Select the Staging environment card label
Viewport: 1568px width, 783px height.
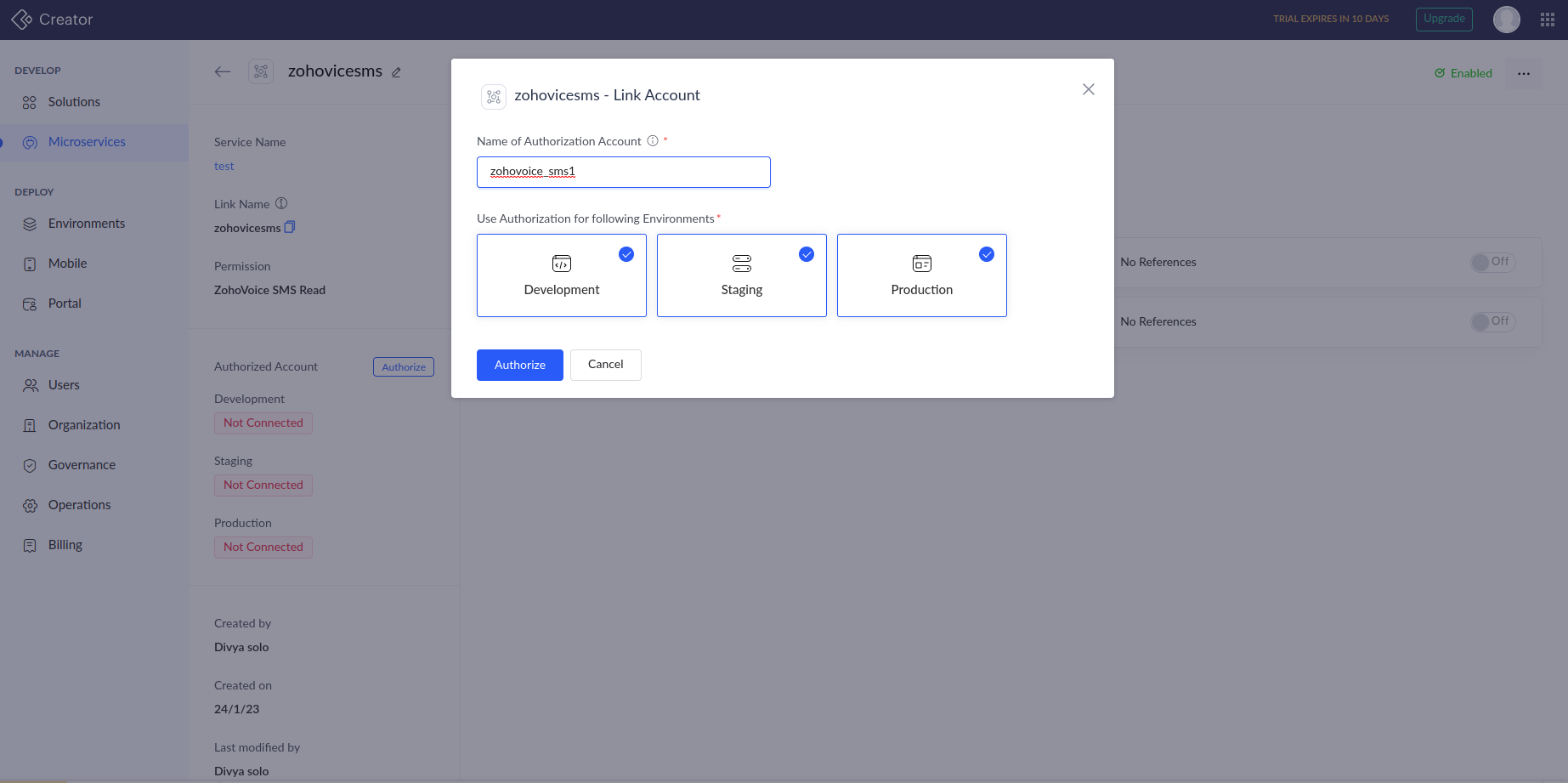click(x=742, y=290)
